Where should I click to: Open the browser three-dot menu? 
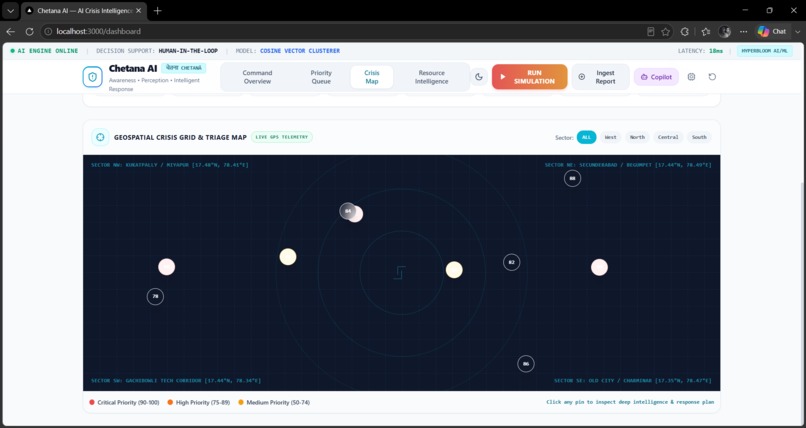pyautogui.click(x=743, y=31)
